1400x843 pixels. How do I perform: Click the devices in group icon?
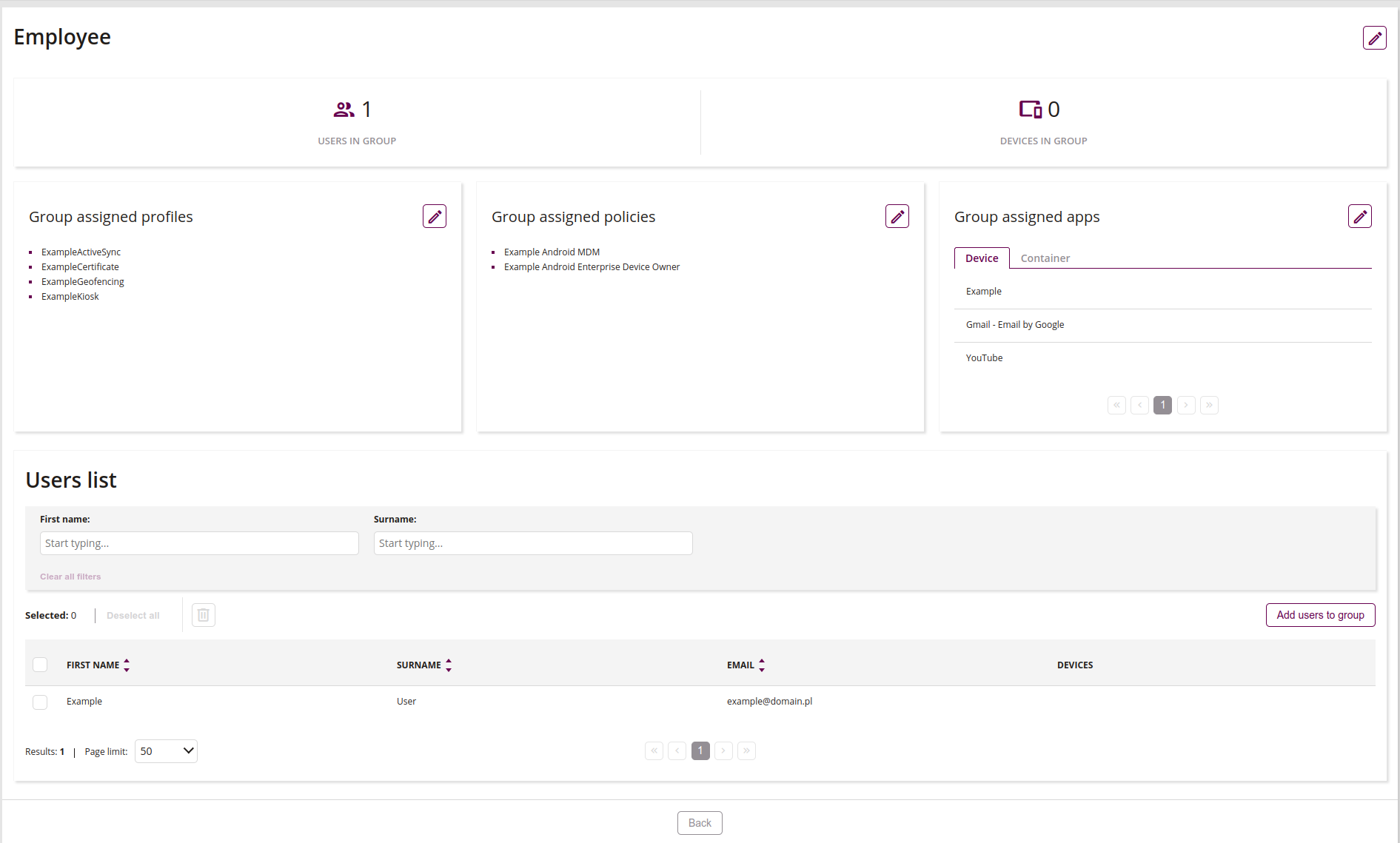(x=1031, y=110)
